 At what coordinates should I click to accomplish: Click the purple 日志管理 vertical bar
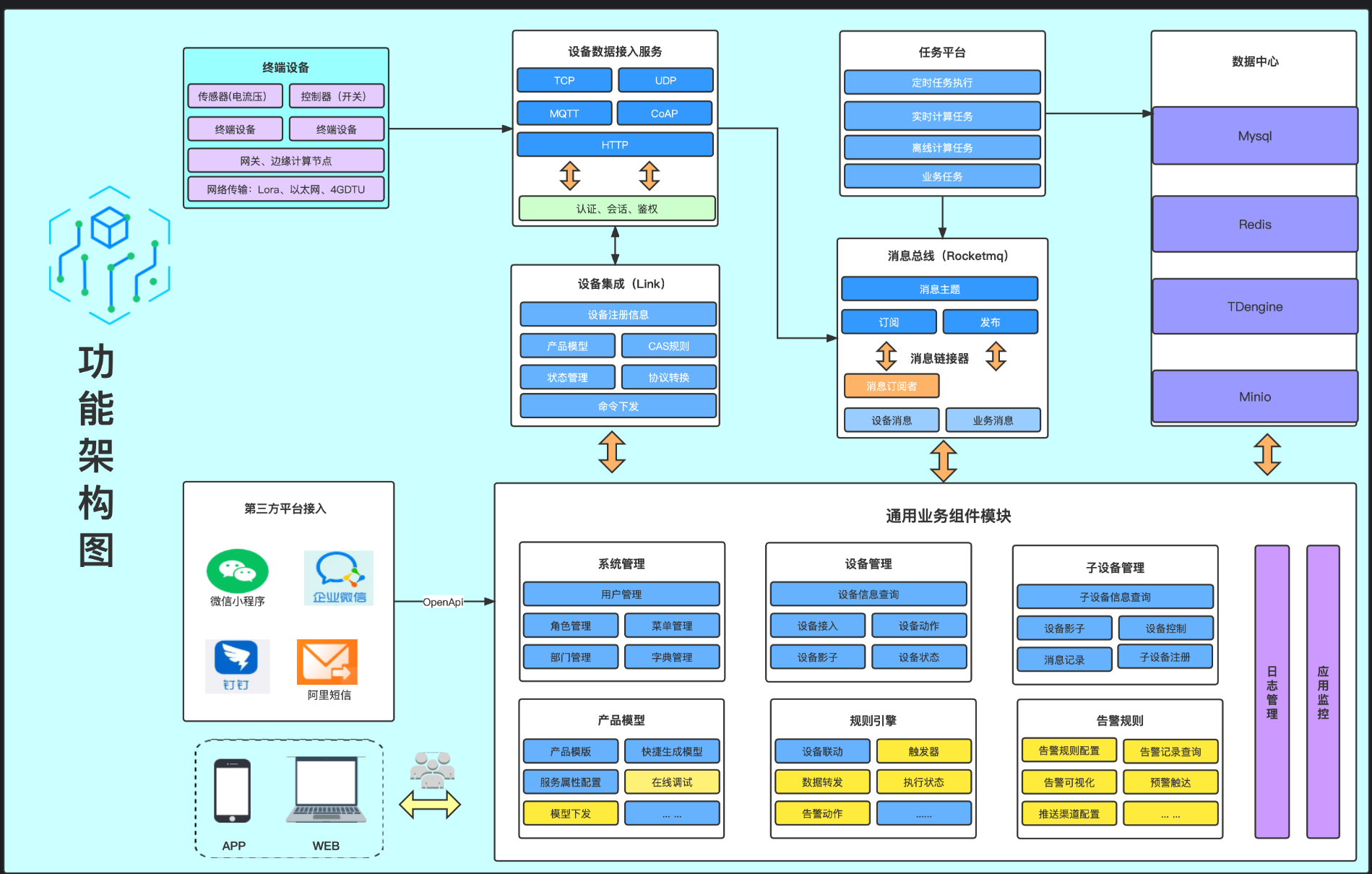tap(1272, 692)
